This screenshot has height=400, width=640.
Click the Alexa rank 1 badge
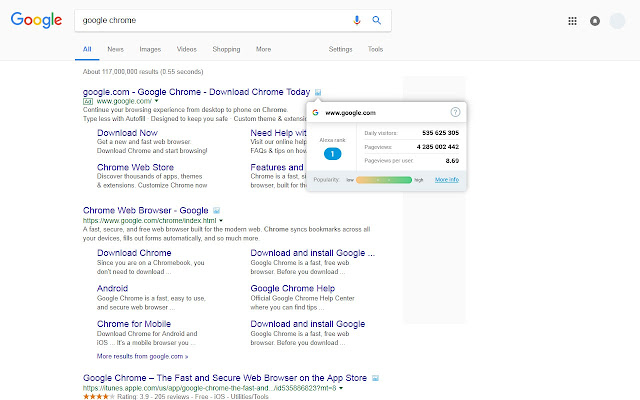332,154
